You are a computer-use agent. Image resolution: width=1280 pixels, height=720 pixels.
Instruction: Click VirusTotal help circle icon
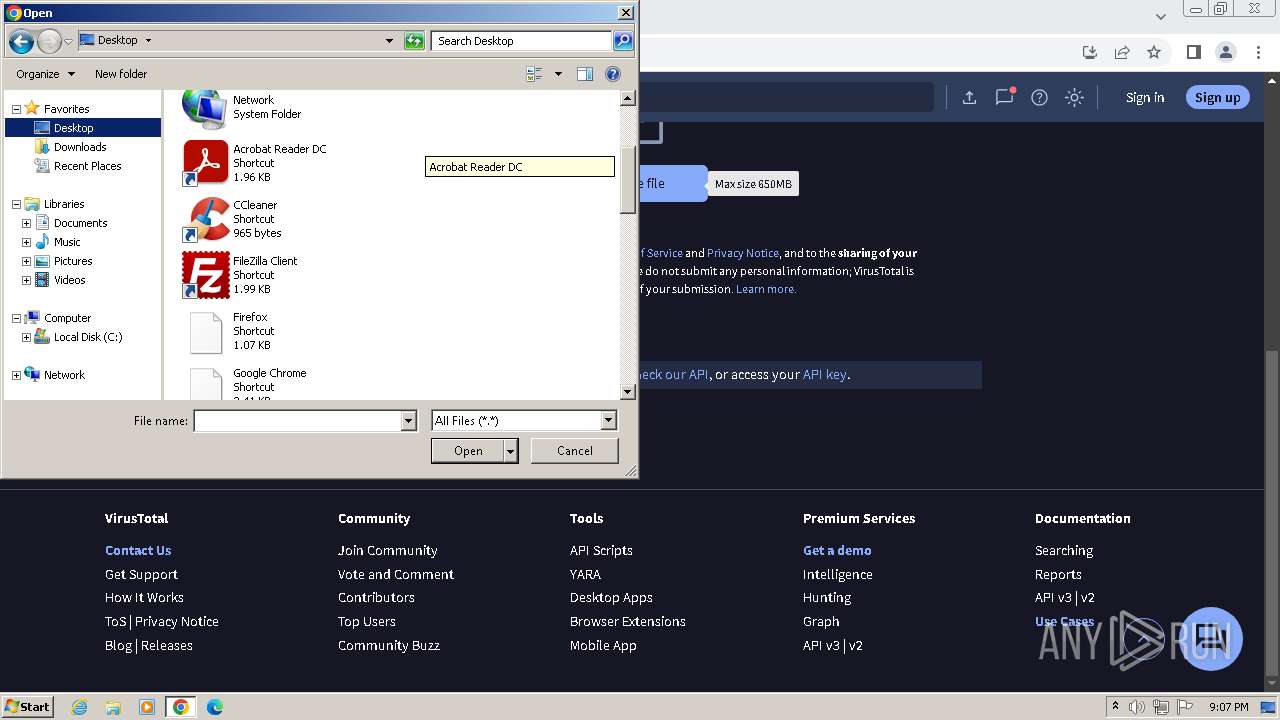(1040, 97)
